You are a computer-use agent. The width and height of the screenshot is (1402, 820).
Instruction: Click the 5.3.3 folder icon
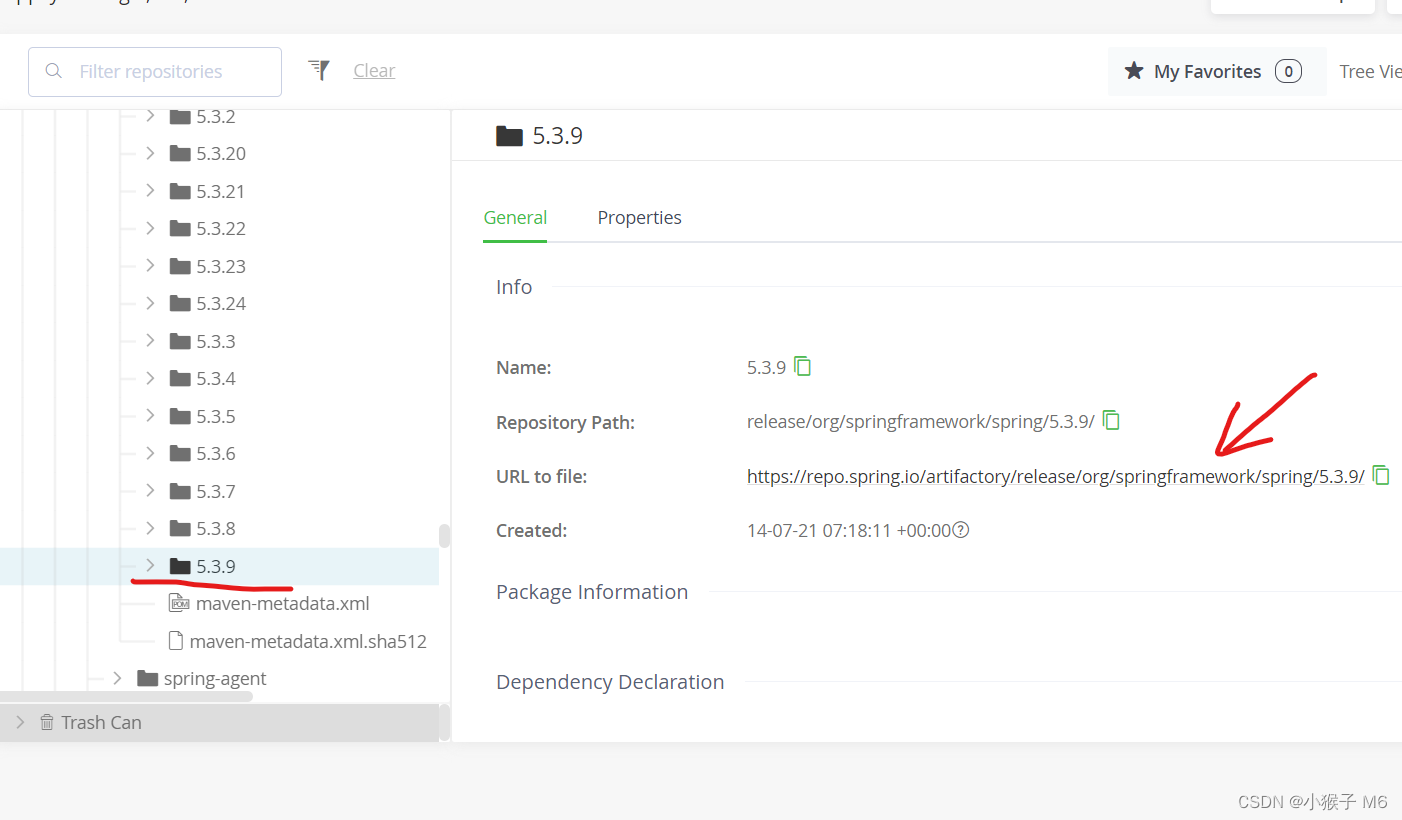point(180,341)
